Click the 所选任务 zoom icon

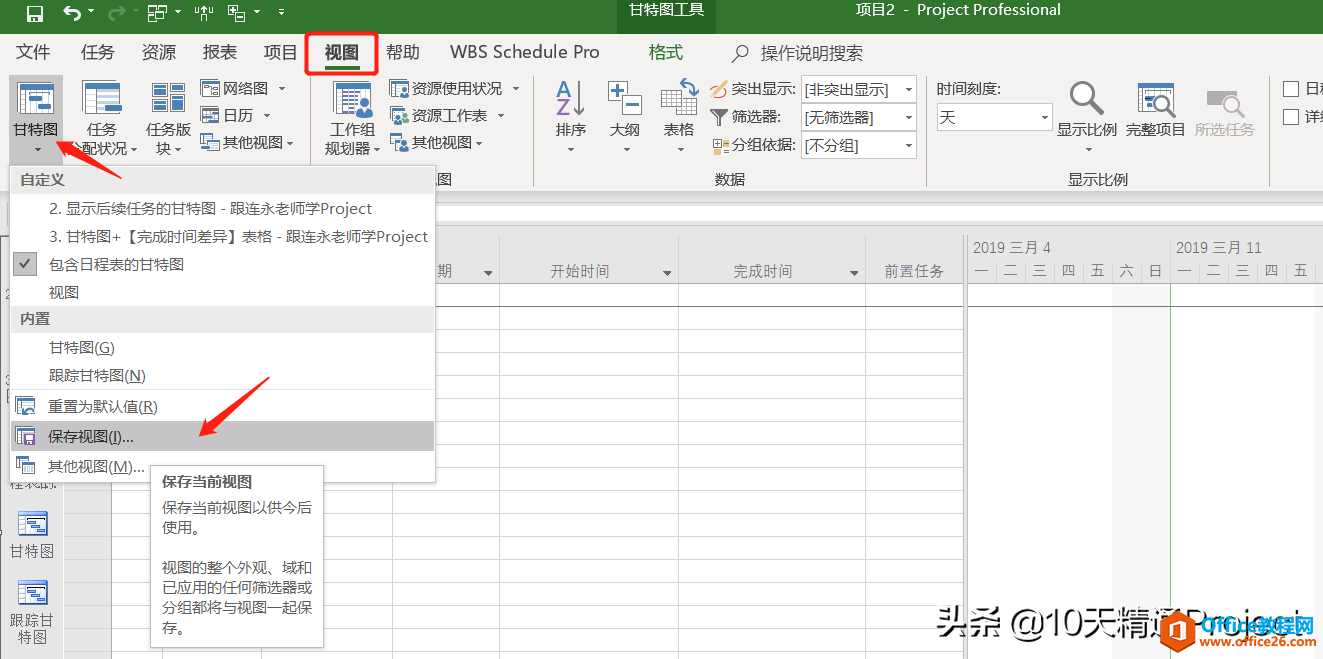pos(1224,102)
